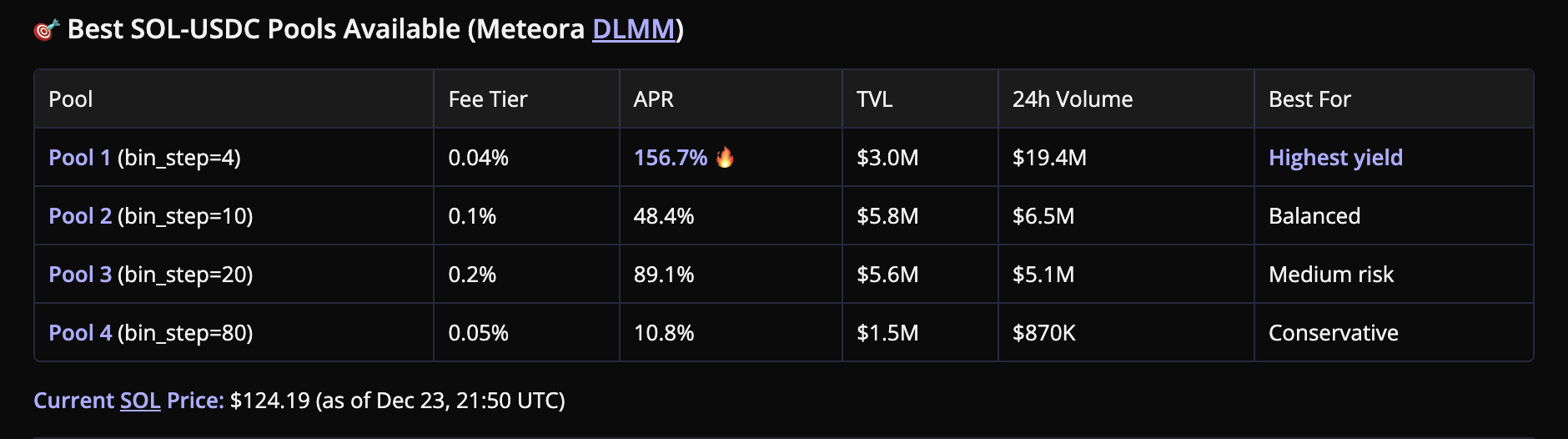Click the TVL column header
The height and width of the screenshot is (439, 1568).
coord(874,99)
